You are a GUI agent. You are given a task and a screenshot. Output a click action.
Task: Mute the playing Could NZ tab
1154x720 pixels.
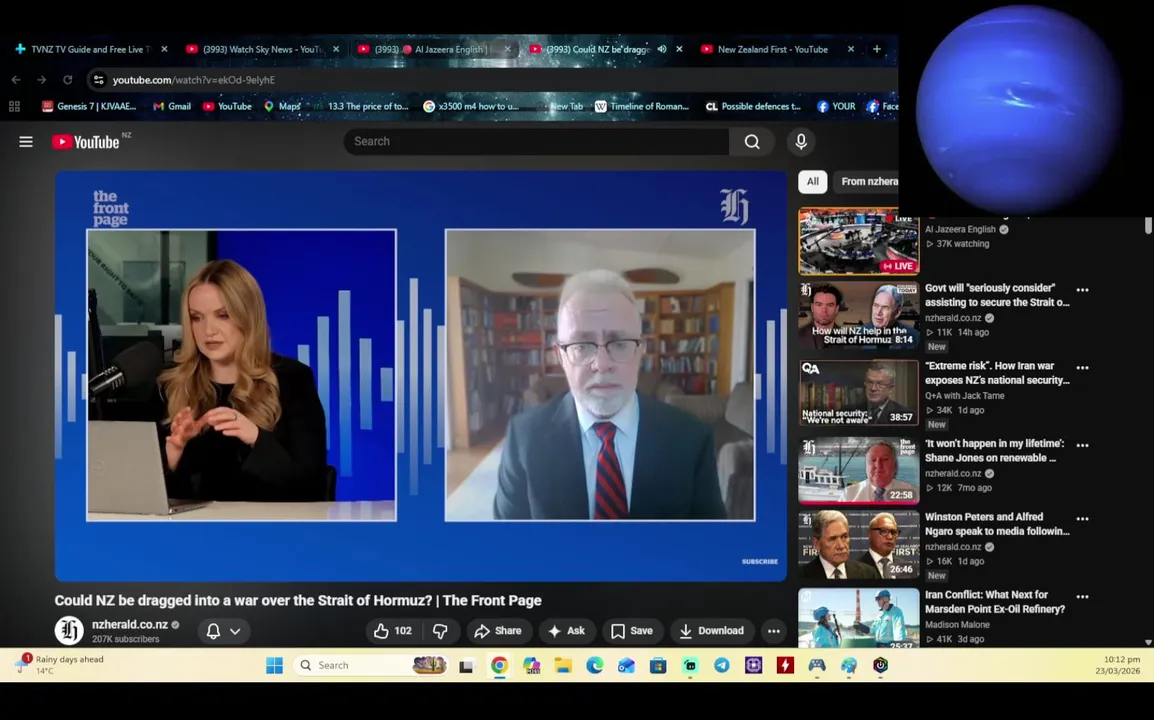pos(662,49)
